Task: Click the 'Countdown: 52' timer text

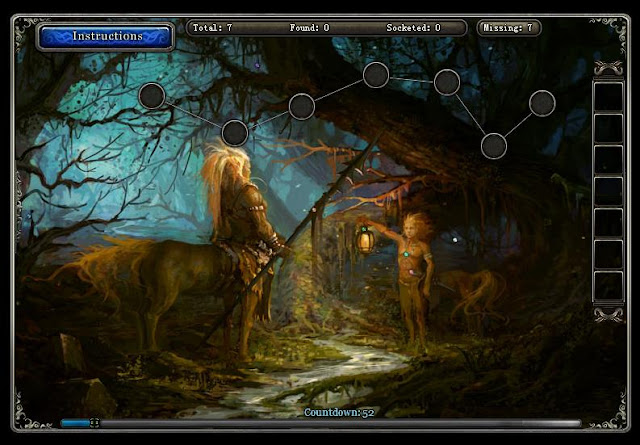Action: (x=339, y=412)
